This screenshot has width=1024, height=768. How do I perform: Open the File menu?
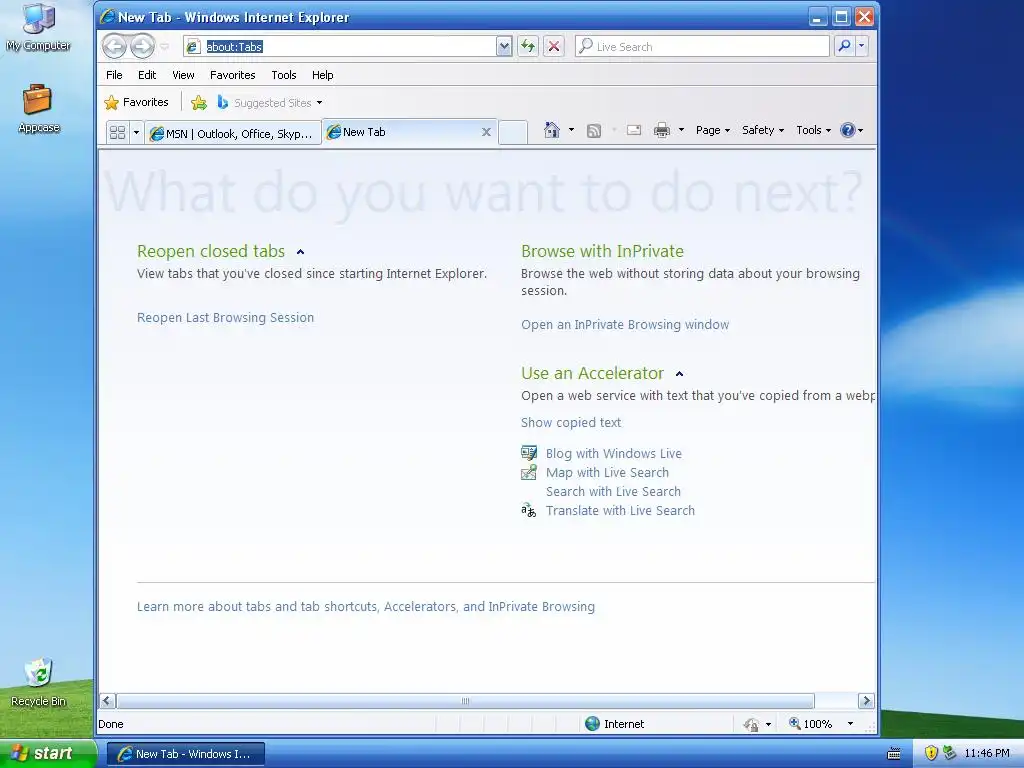pos(114,75)
